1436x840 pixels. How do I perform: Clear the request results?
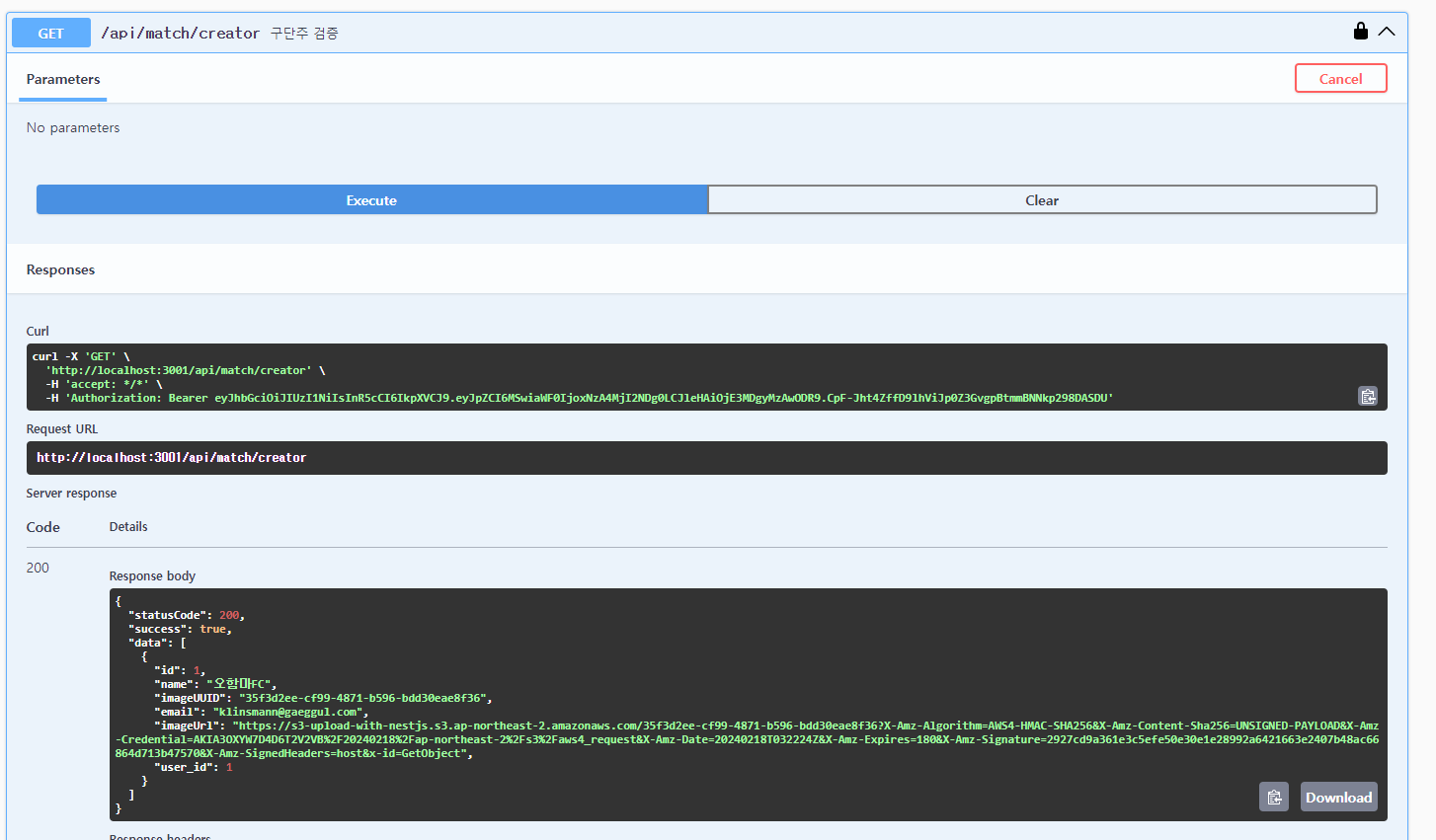coord(1042,199)
